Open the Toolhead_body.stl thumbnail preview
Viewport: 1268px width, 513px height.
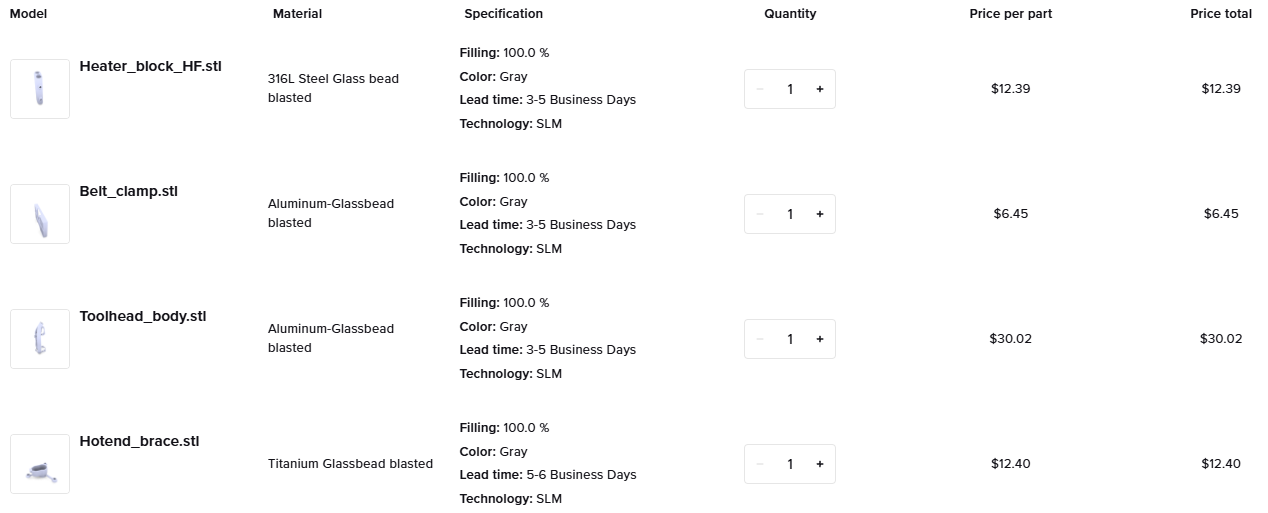click(40, 339)
